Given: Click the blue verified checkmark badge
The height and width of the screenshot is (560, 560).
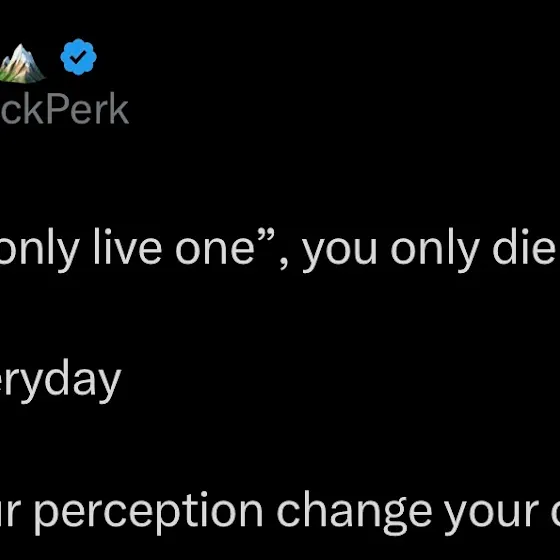Looking at the screenshot, I should click(x=78, y=57).
